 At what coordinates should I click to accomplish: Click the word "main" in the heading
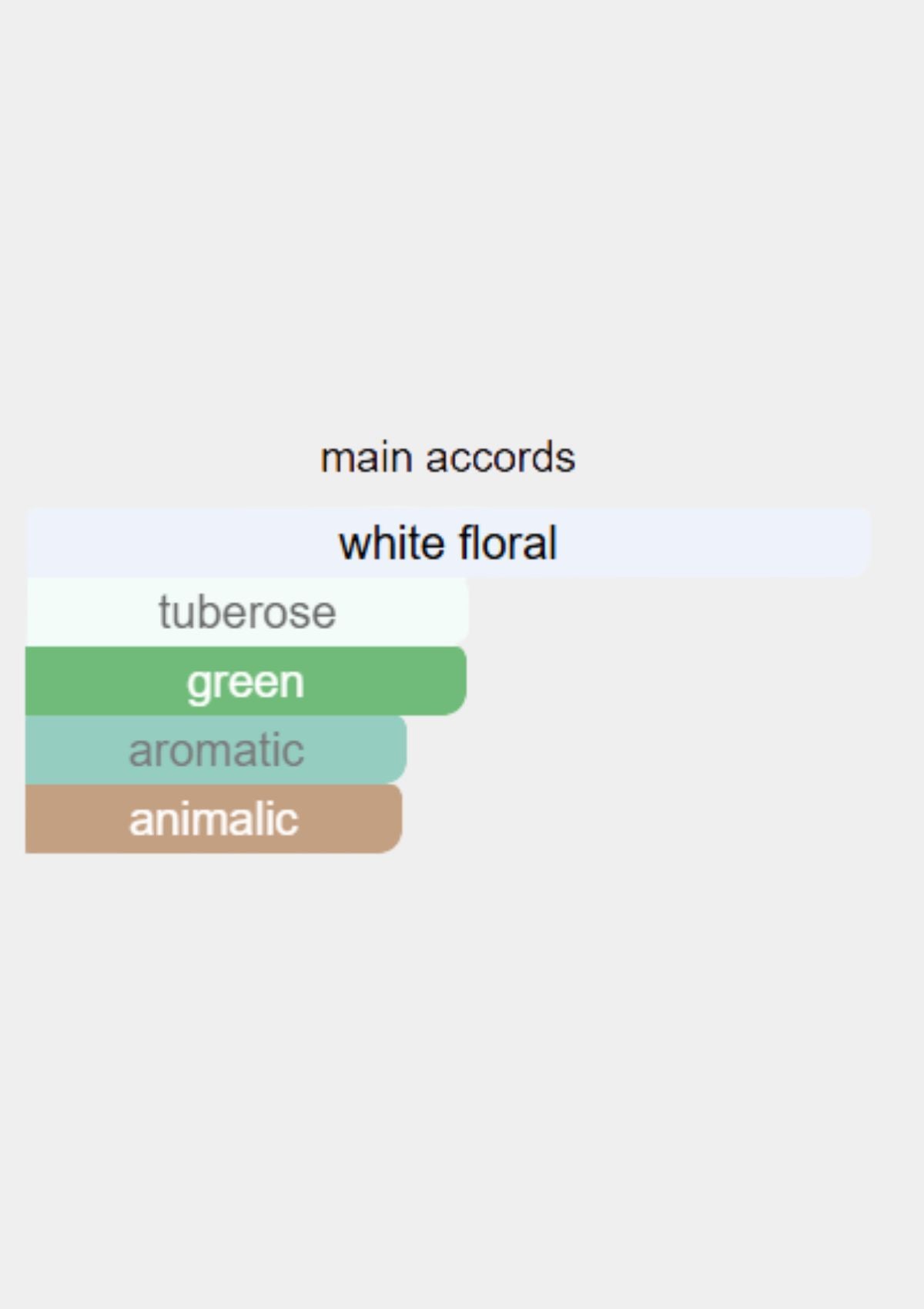(x=366, y=457)
